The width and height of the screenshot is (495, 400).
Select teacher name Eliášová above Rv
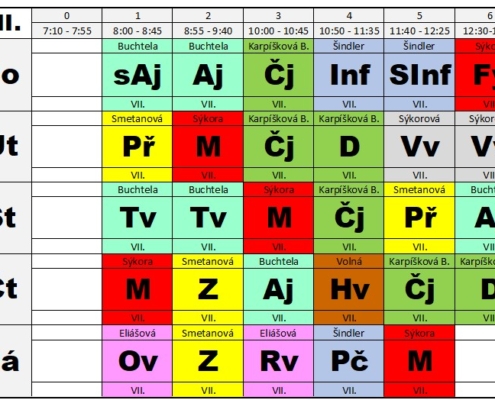pyautogui.click(x=278, y=333)
